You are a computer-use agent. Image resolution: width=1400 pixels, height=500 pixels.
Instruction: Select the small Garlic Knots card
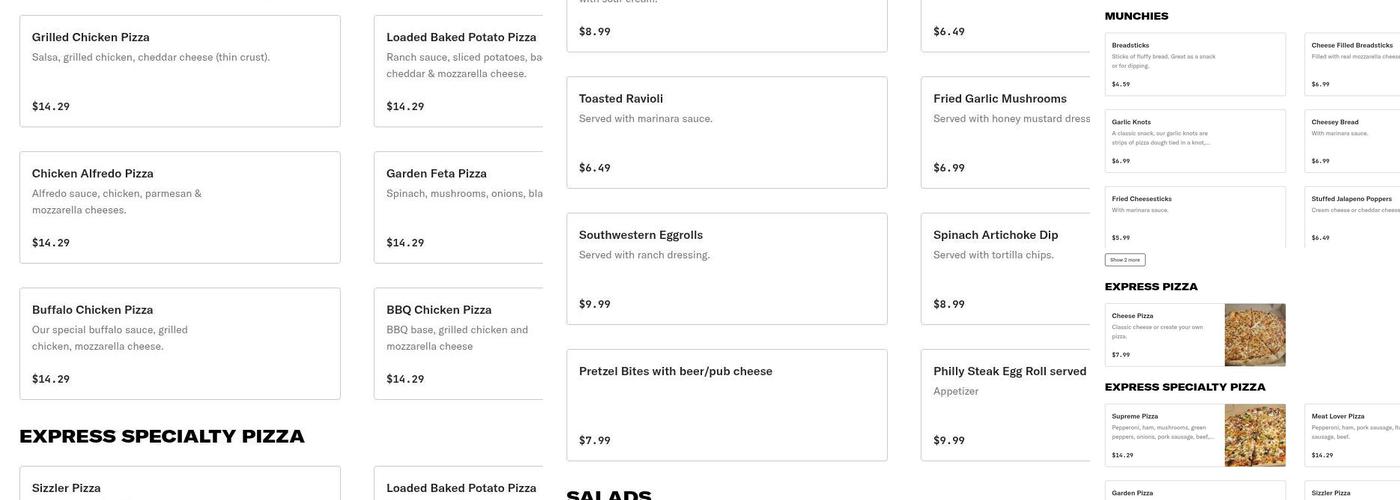pos(1195,141)
